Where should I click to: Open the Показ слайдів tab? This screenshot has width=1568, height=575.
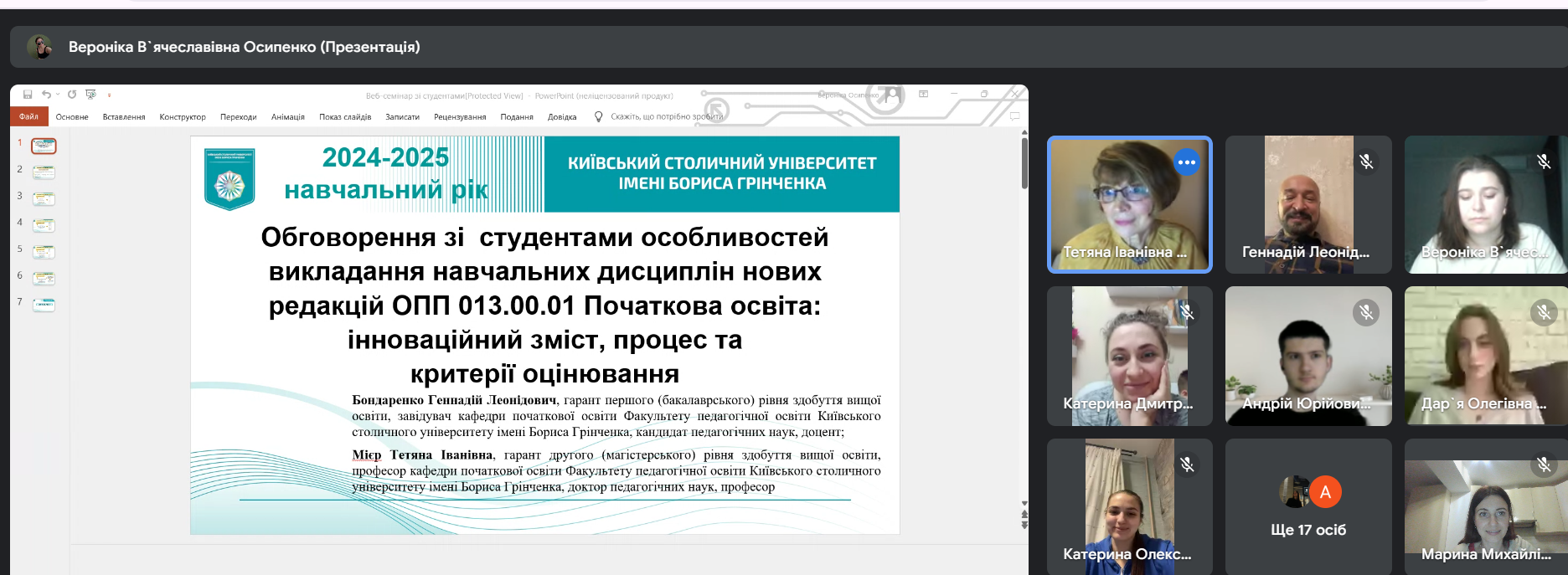(x=345, y=117)
